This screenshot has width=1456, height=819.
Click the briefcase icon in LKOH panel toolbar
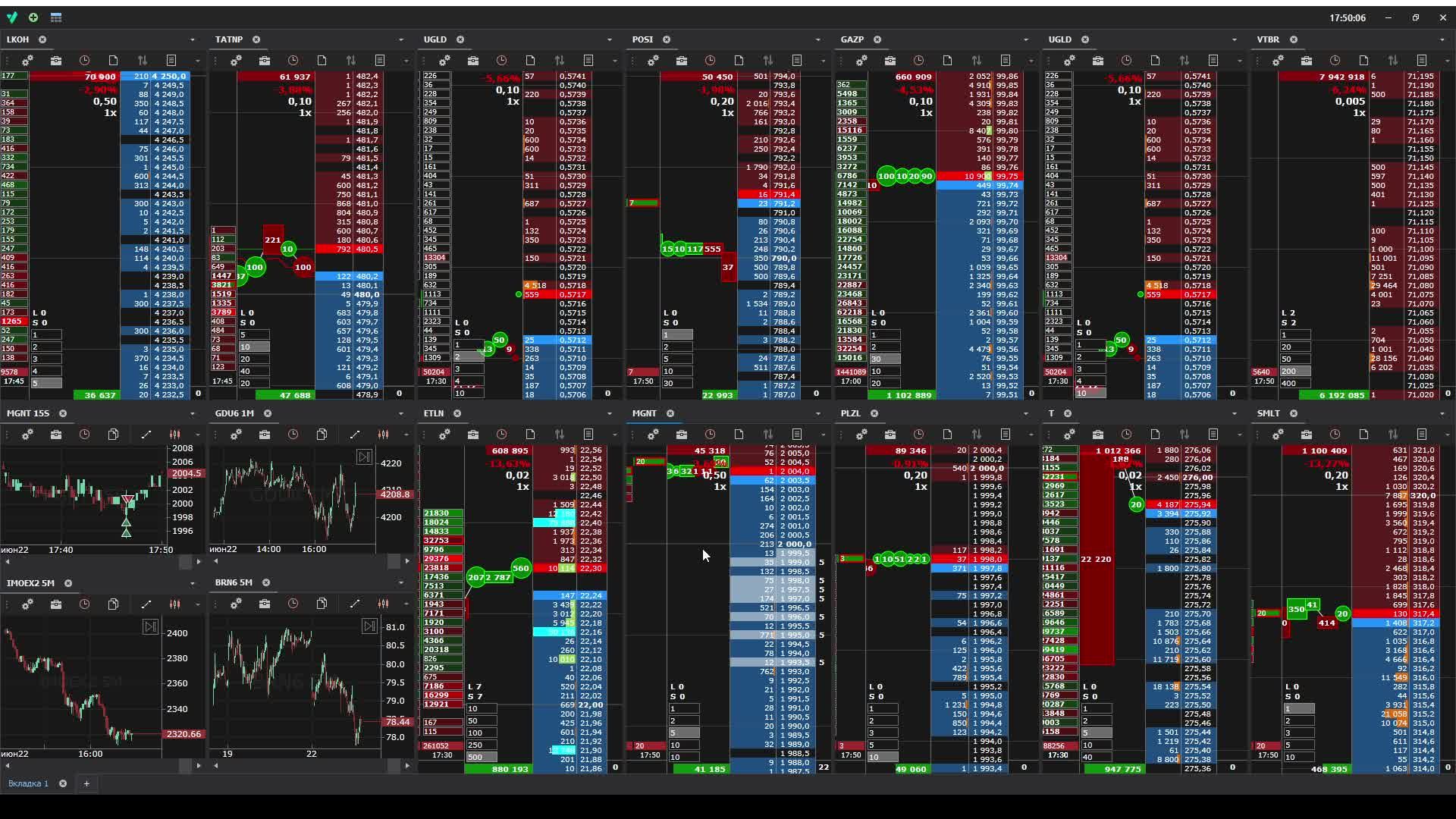coord(56,61)
